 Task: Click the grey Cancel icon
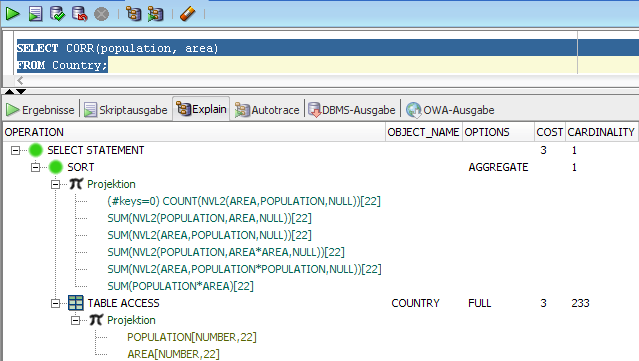[x=101, y=14]
